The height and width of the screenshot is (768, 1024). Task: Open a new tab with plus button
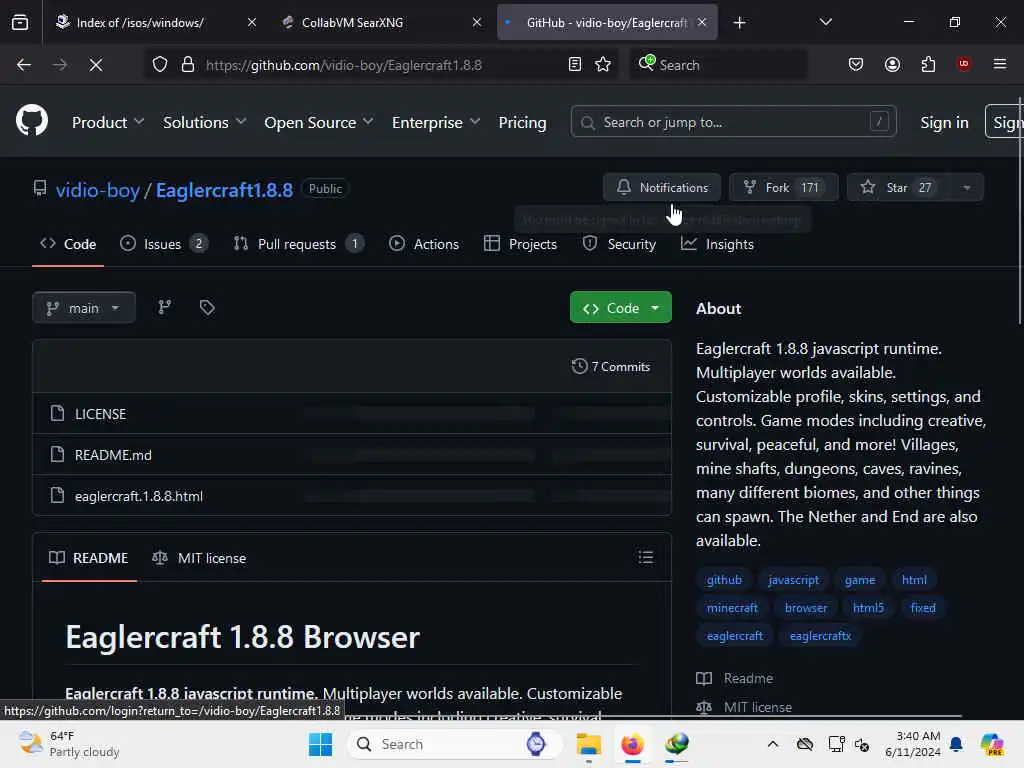point(739,23)
